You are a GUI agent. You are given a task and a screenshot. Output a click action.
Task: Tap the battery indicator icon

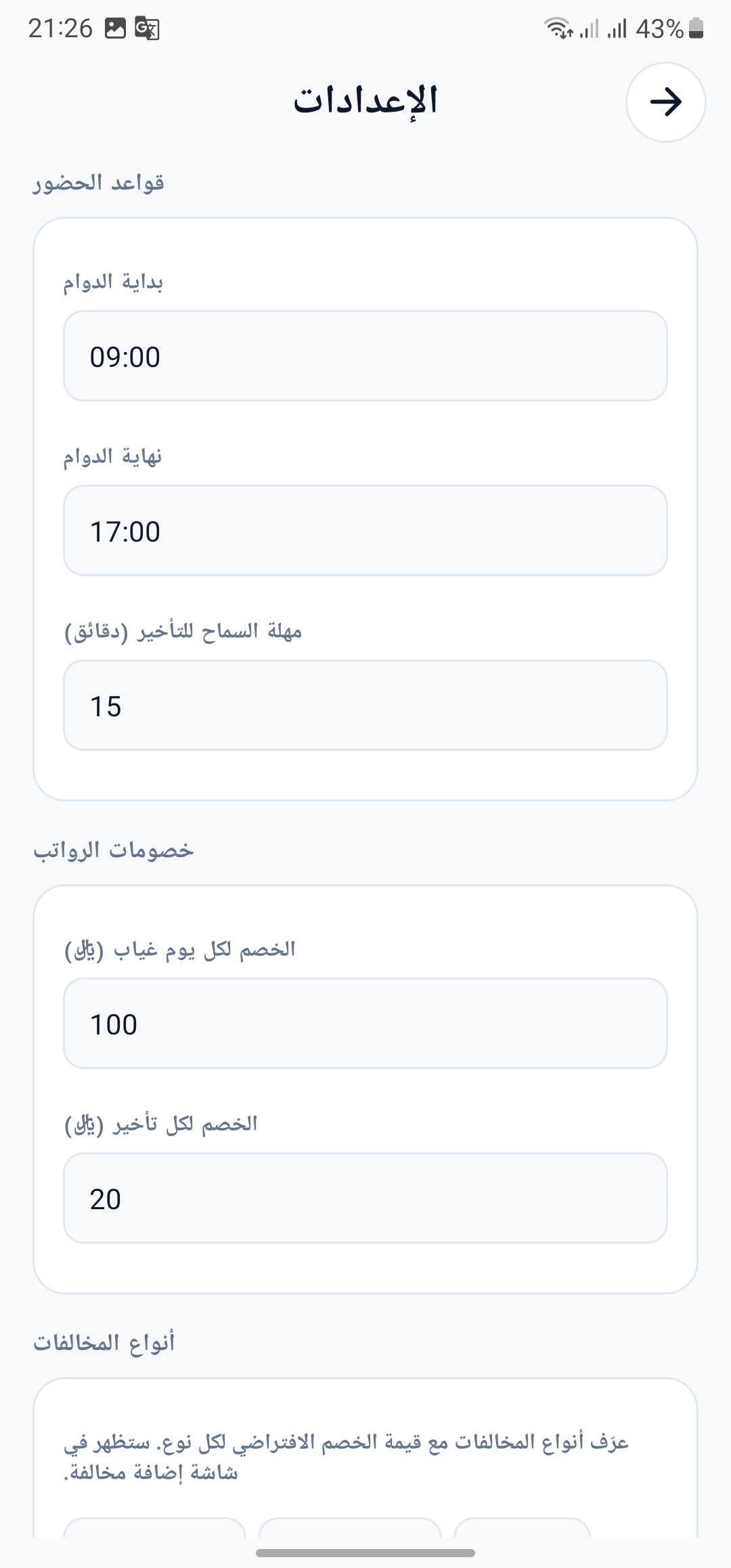(x=696, y=28)
